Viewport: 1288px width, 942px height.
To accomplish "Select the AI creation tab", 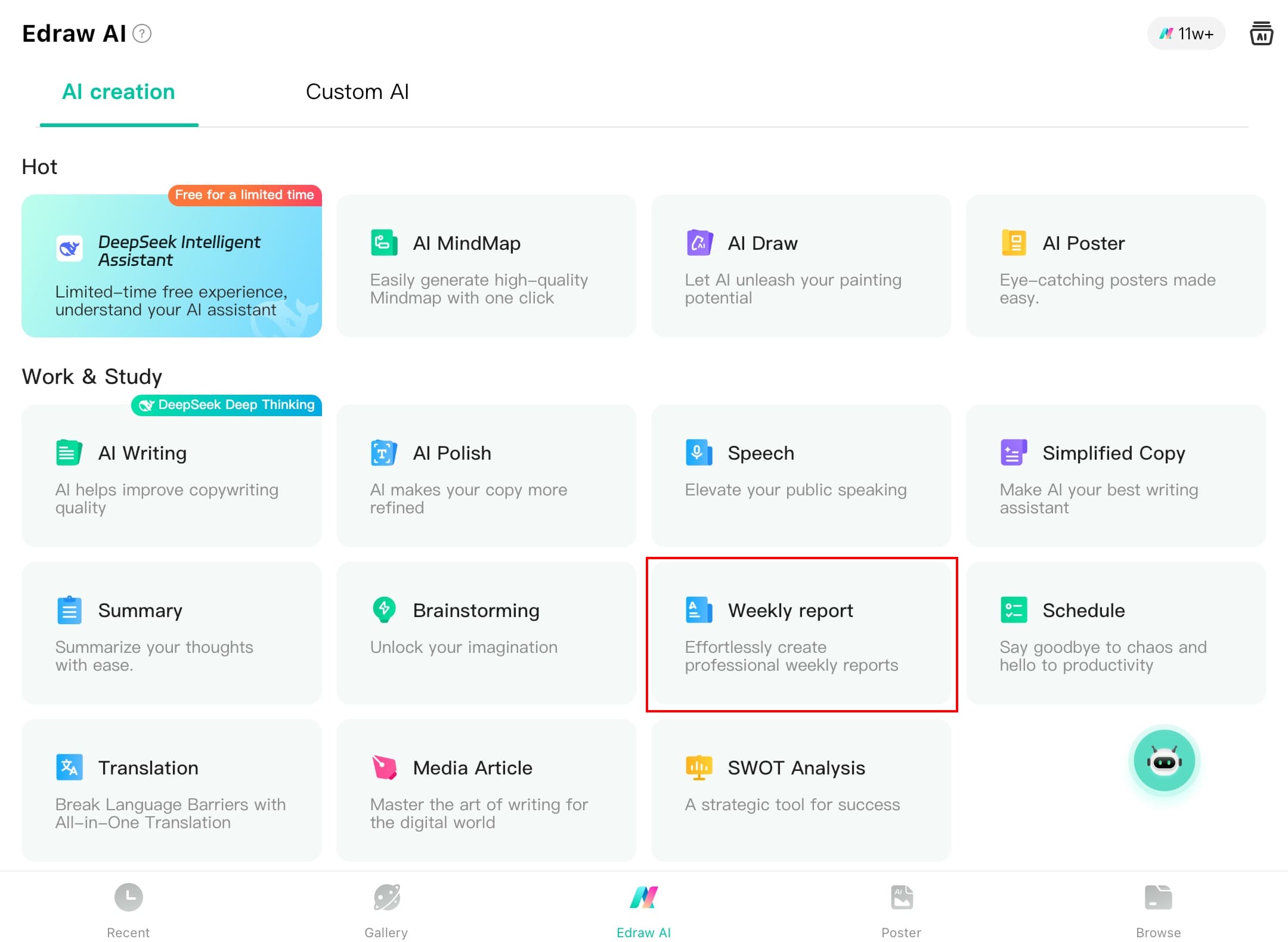I will pos(119,92).
